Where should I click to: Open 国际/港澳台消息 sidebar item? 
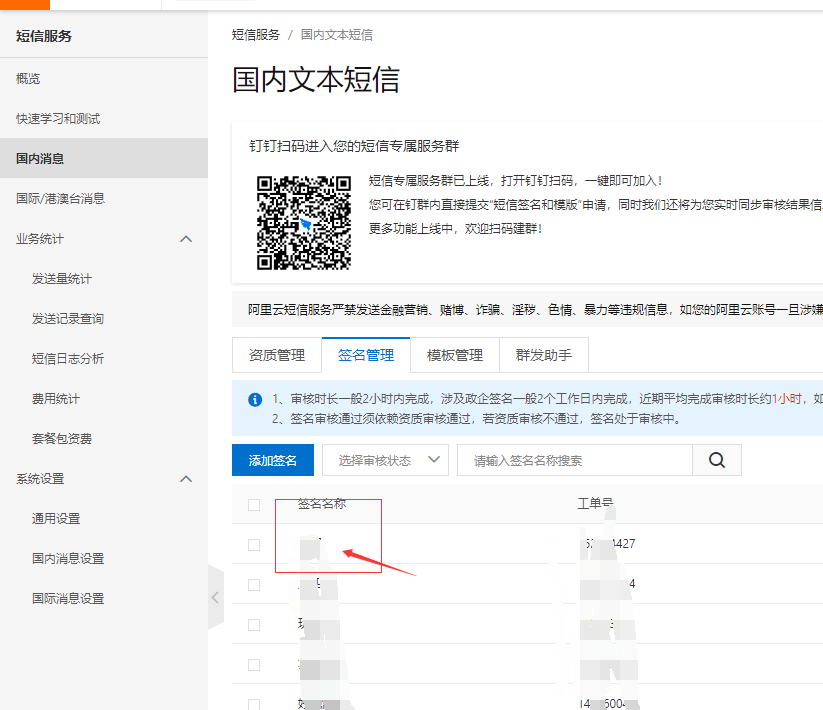click(x=60, y=199)
